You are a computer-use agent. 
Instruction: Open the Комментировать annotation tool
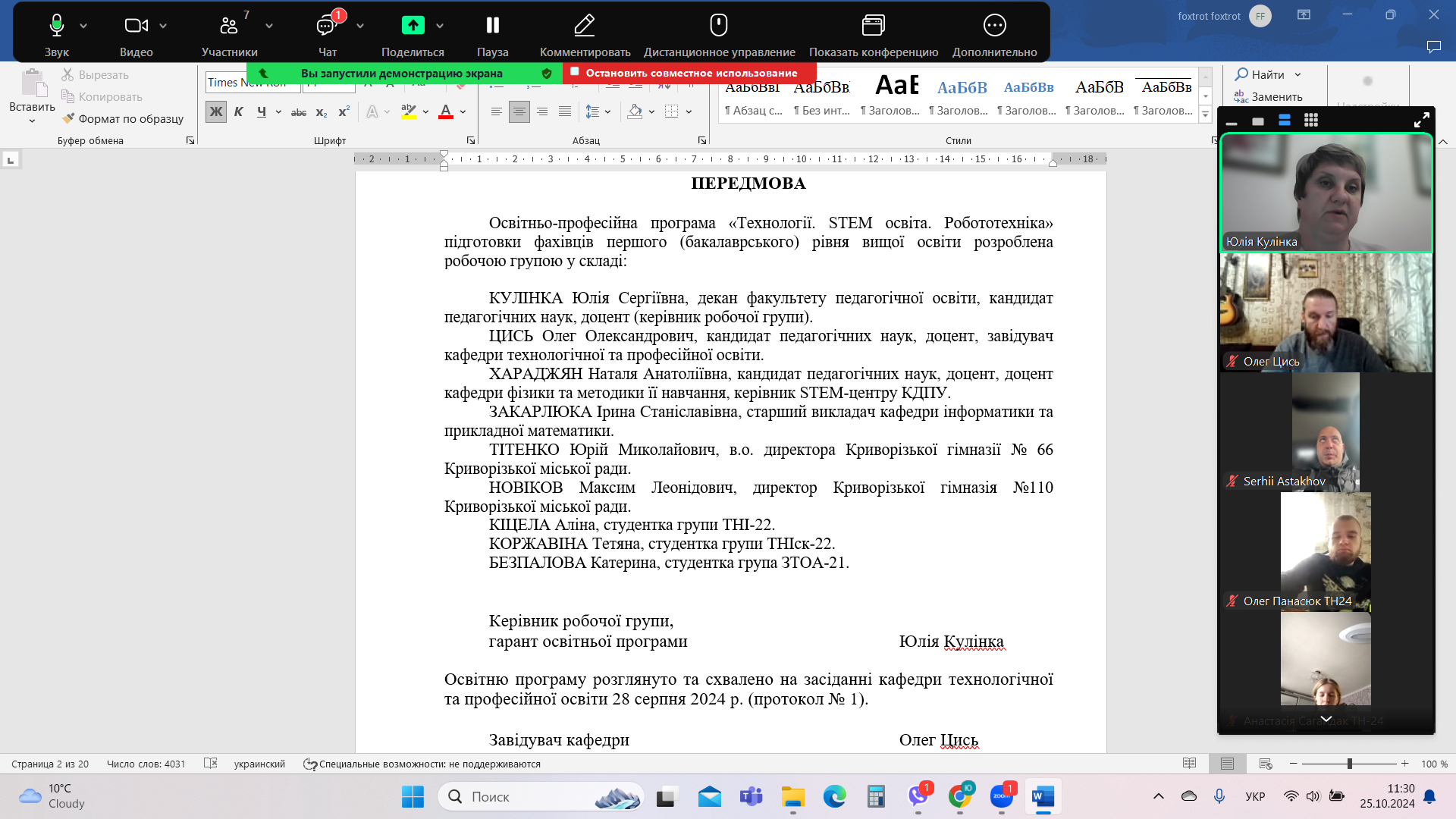[x=585, y=34]
